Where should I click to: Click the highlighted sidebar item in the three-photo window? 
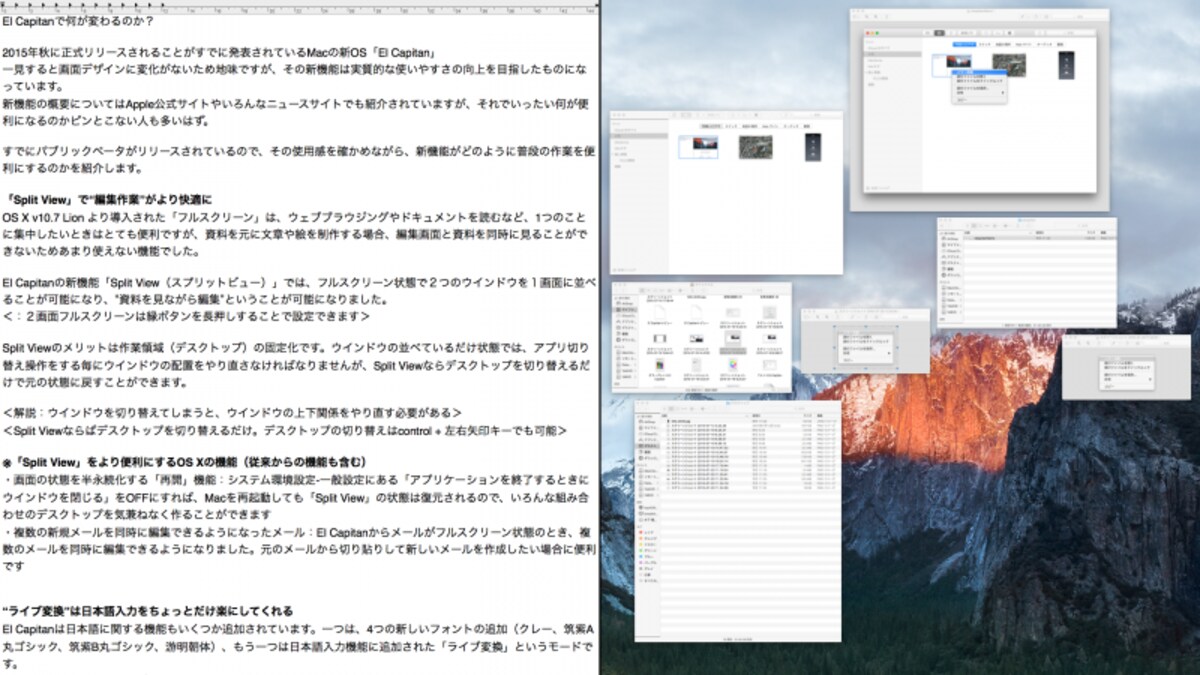click(640, 134)
